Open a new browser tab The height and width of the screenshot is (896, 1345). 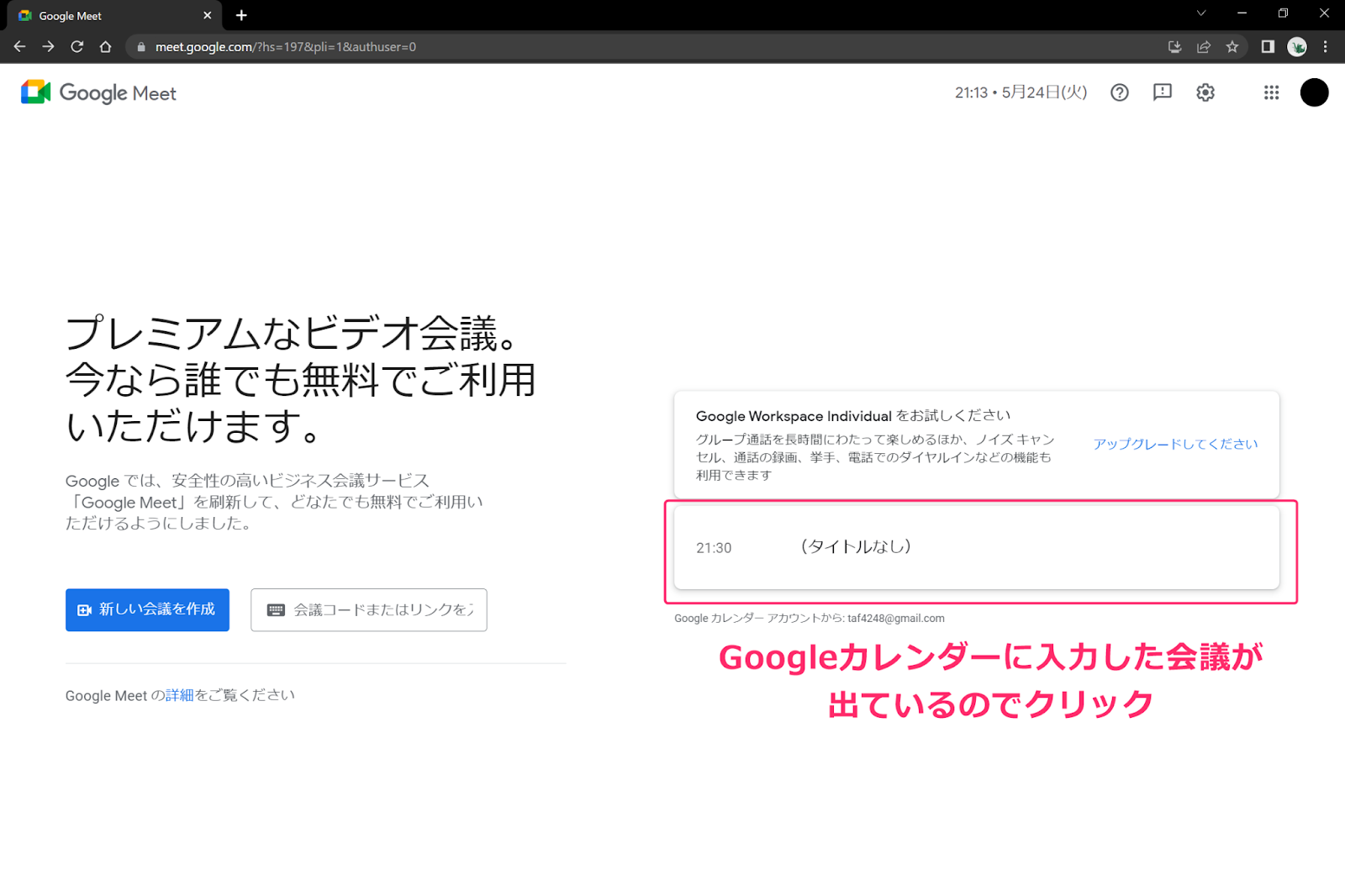(x=241, y=15)
